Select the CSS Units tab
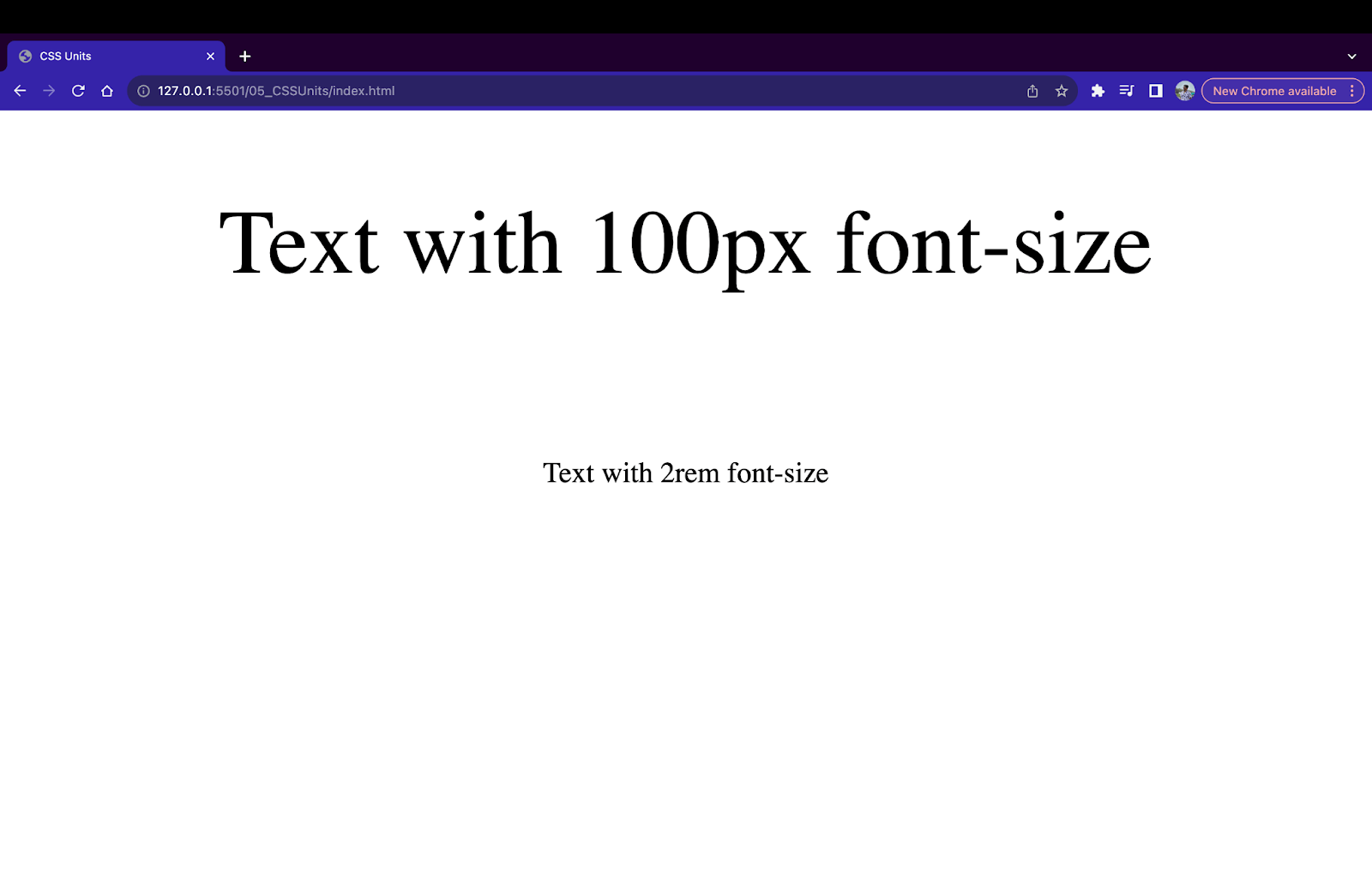Viewport: 1372px width, 891px height. tap(111, 56)
